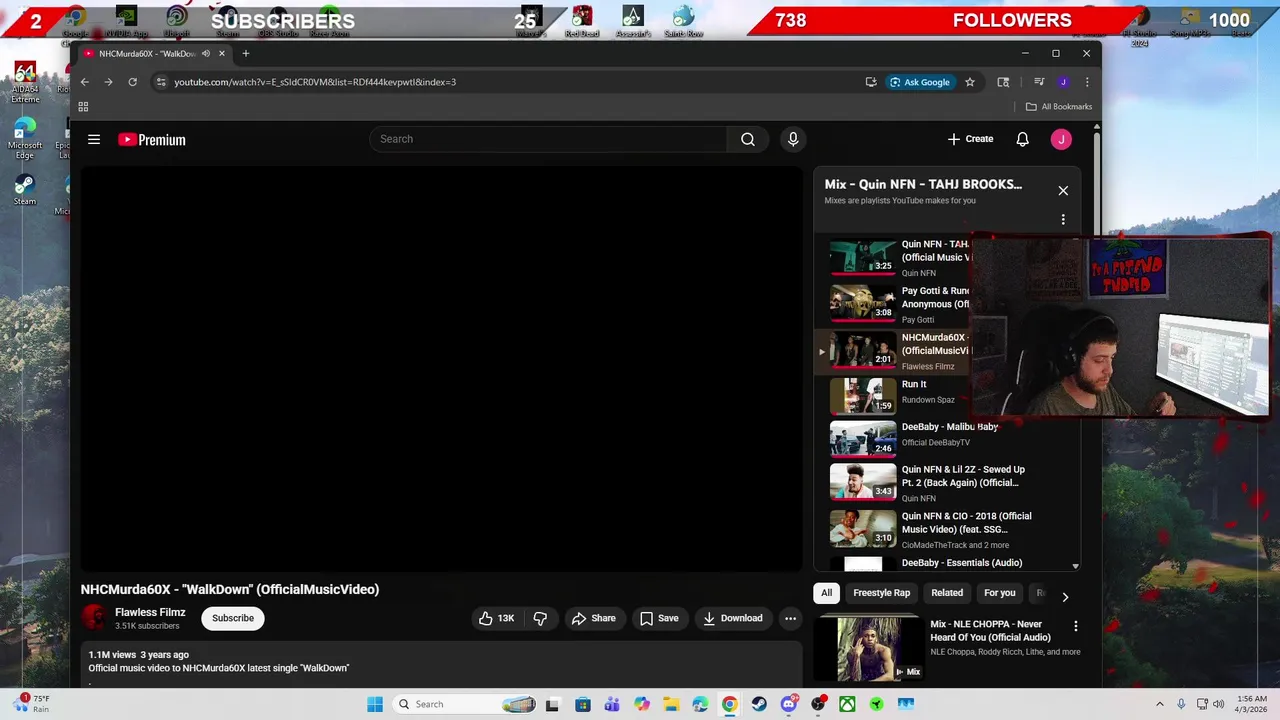Image resolution: width=1280 pixels, height=720 pixels.
Task: Show hidden system tray icons
Action: point(1160,704)
